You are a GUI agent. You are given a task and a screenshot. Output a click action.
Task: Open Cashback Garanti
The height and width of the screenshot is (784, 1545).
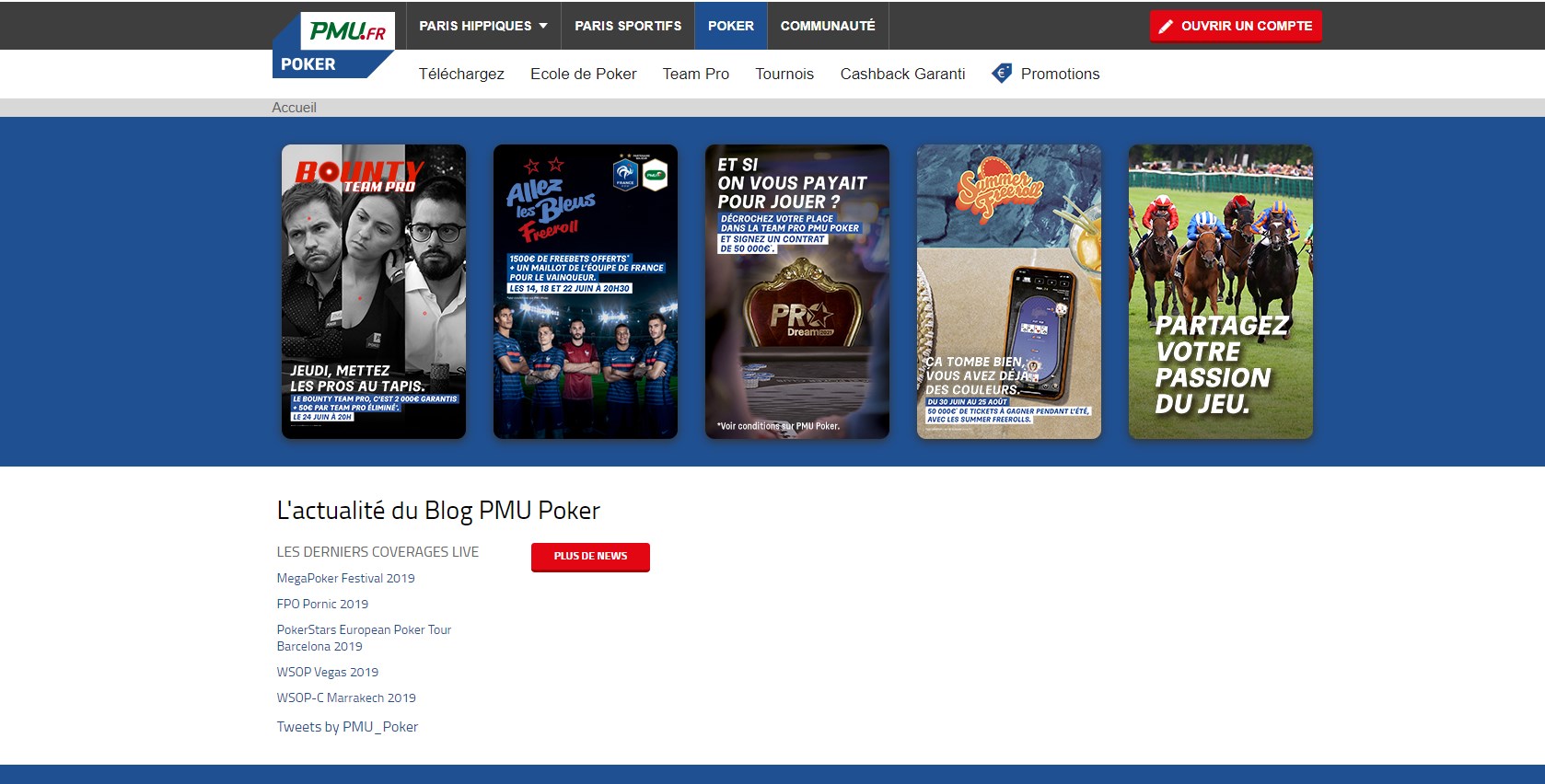pyautogui.click(x=902, y=74)
